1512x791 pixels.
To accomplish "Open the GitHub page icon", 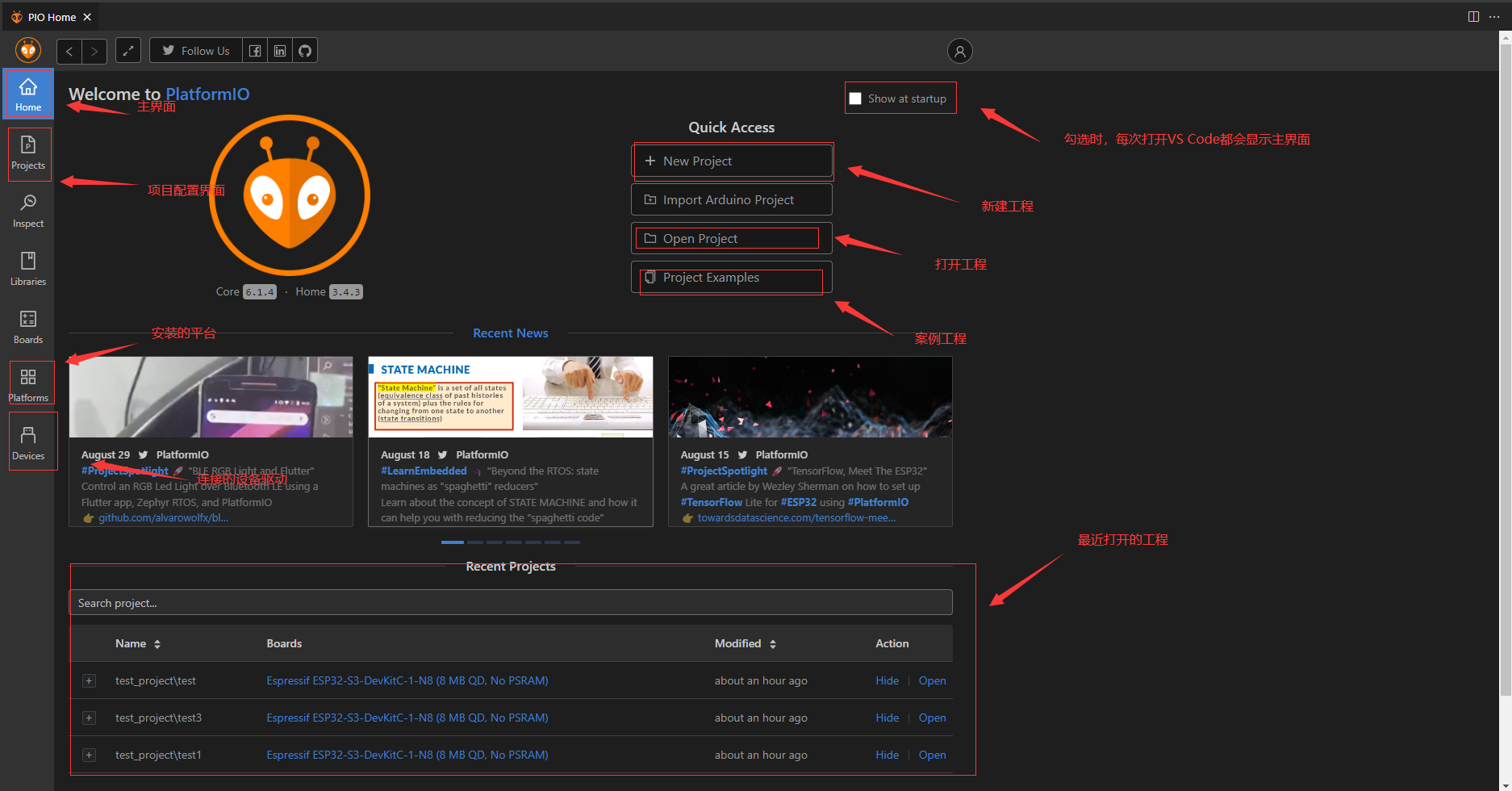I will [305, 51].
